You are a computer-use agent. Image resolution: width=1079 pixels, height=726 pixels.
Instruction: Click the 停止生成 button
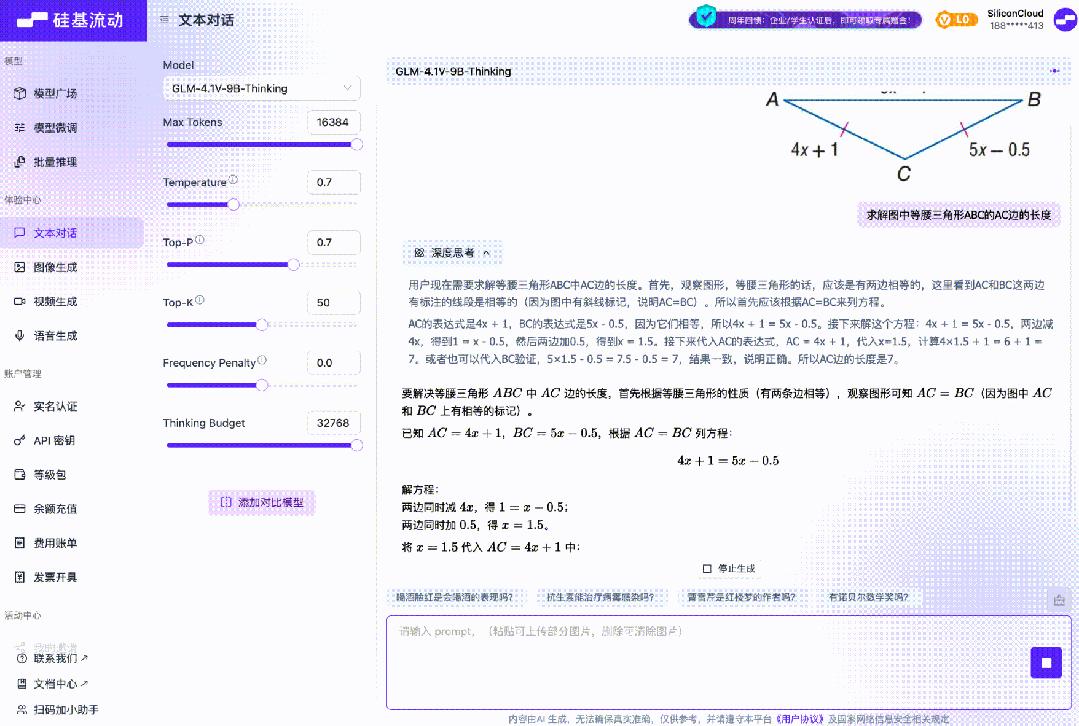[729, 568]
